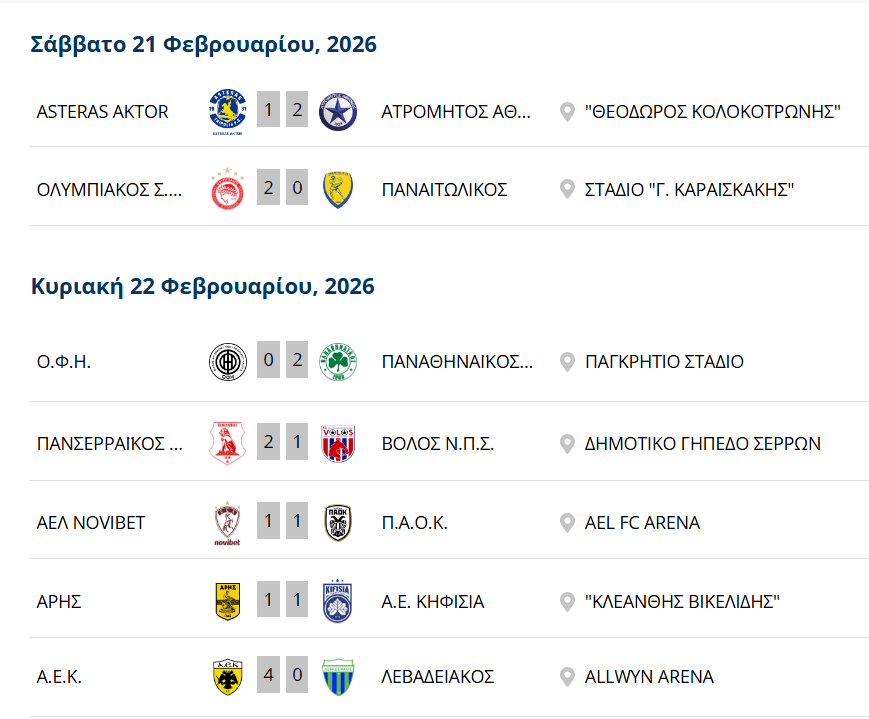Click the AEK yellow eagle logo
The image size is (869, 719).
(227, 677)
